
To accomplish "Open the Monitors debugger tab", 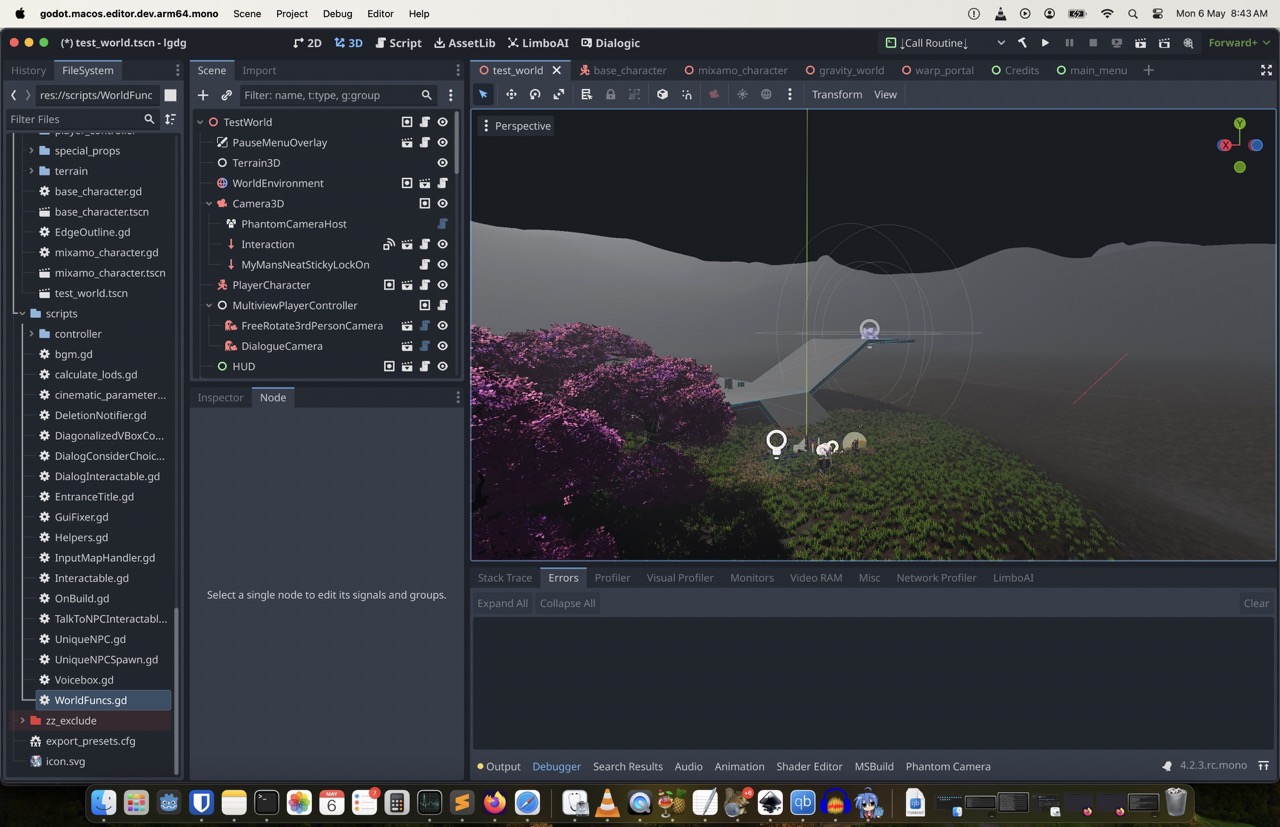I will tap(752, 577).
